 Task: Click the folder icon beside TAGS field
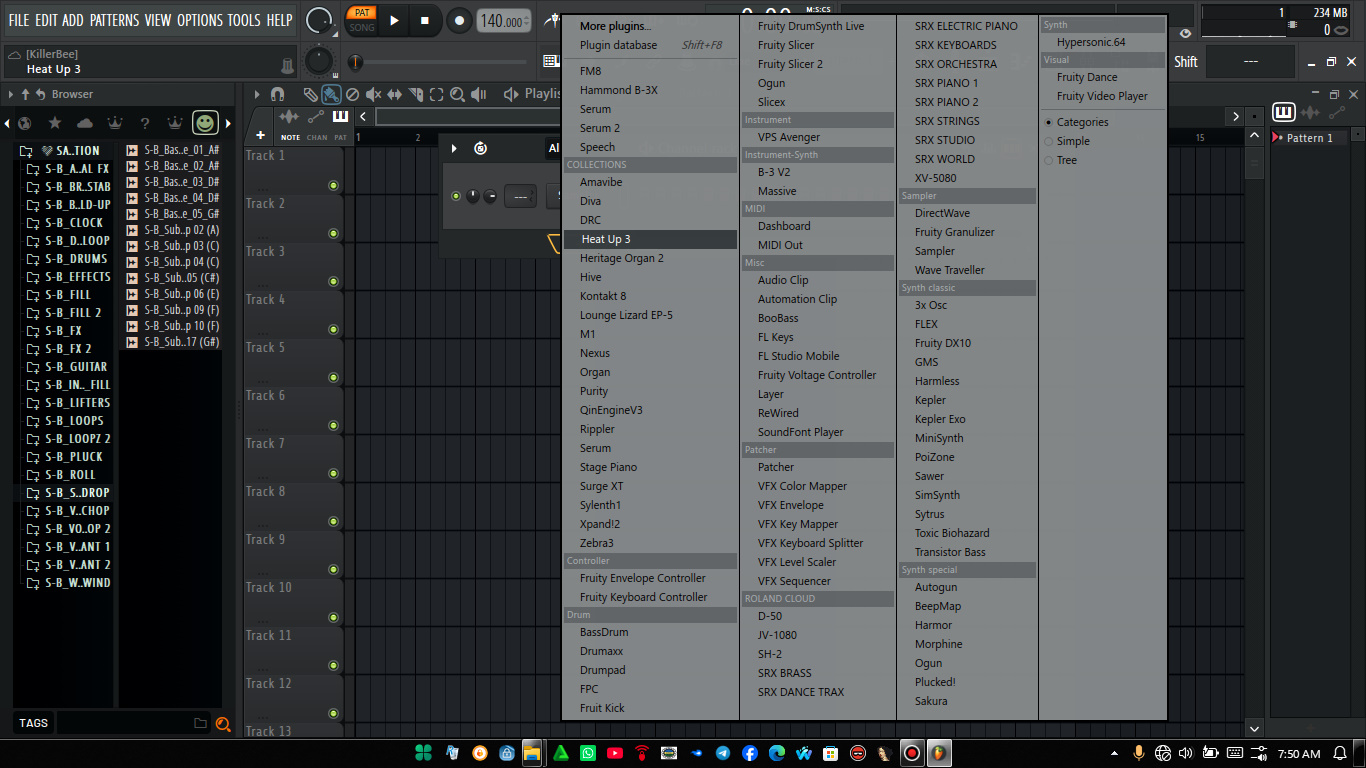[201, 723]
